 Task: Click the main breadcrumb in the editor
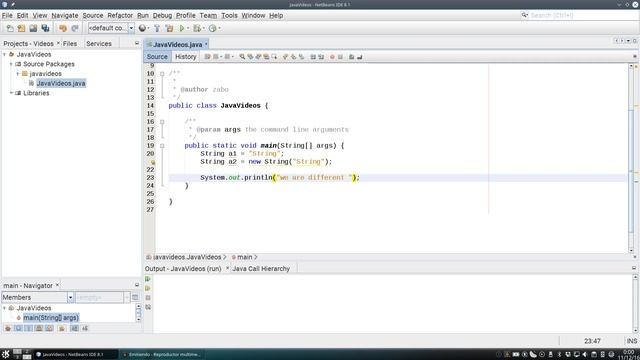[x=244, y=257]
